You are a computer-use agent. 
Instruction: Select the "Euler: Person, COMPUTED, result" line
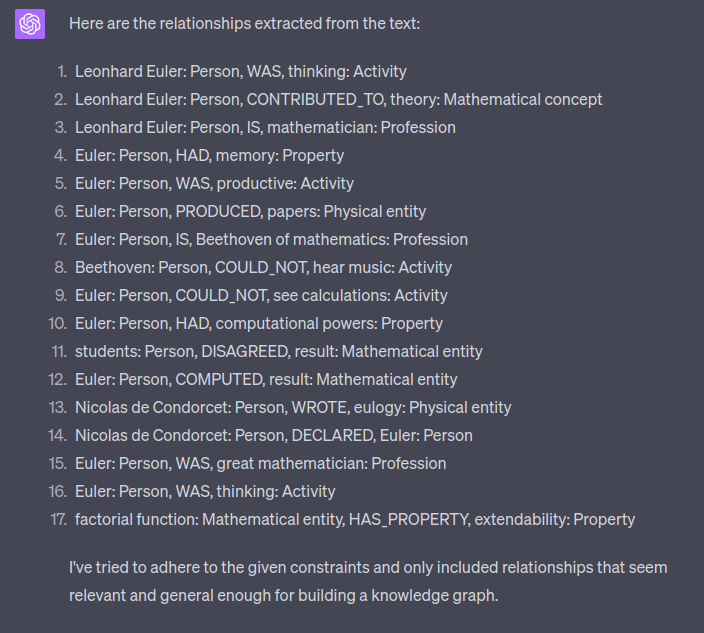click(x=266, y=379)
